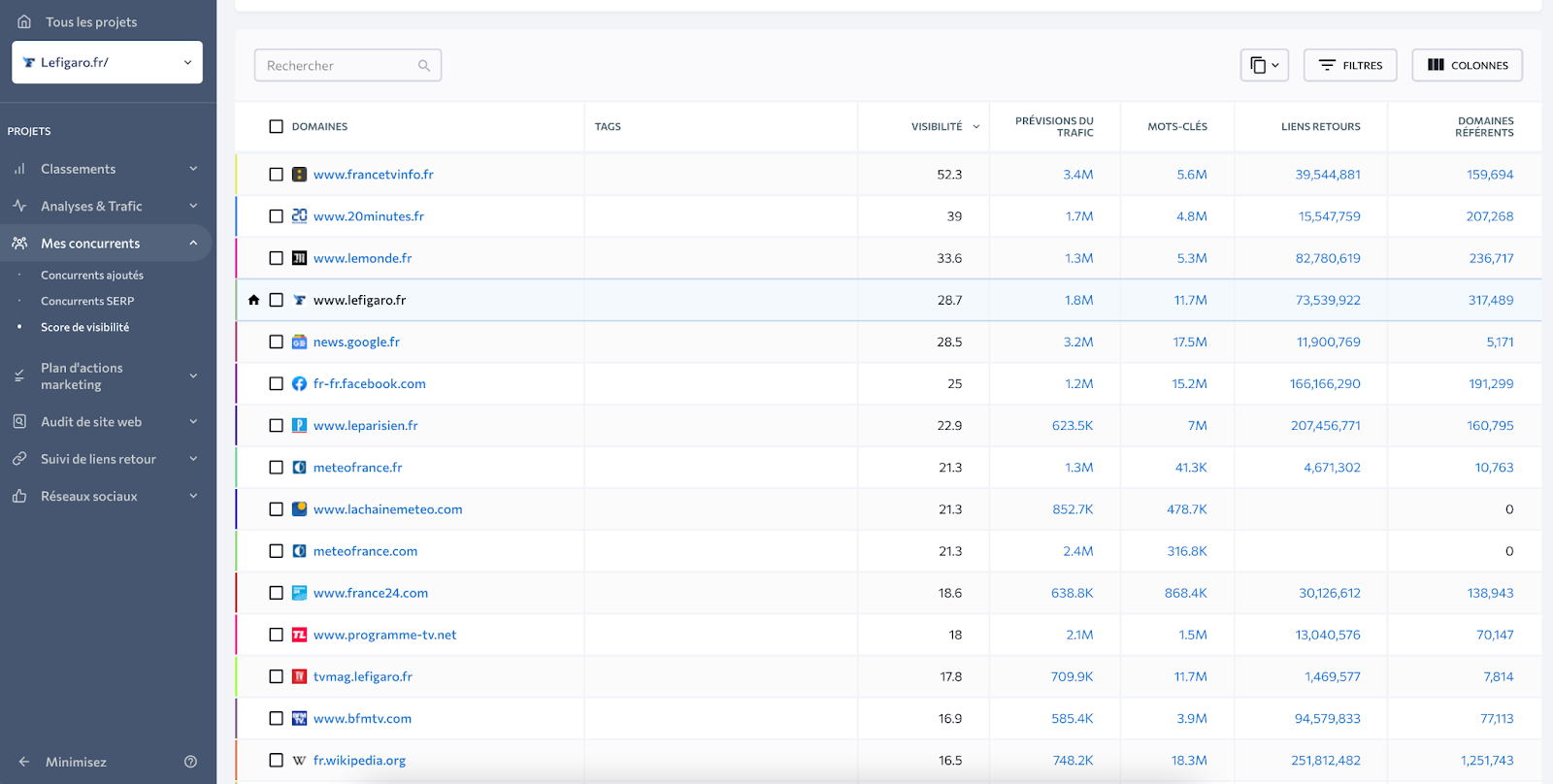Select the www.lefigaro.fr checkbox
Screen dimensions: 1553x784
[276, 300]
